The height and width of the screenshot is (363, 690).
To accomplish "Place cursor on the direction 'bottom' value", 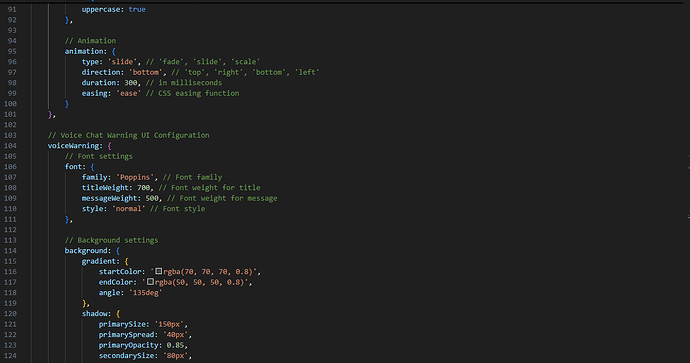I will tap(146, 72).
